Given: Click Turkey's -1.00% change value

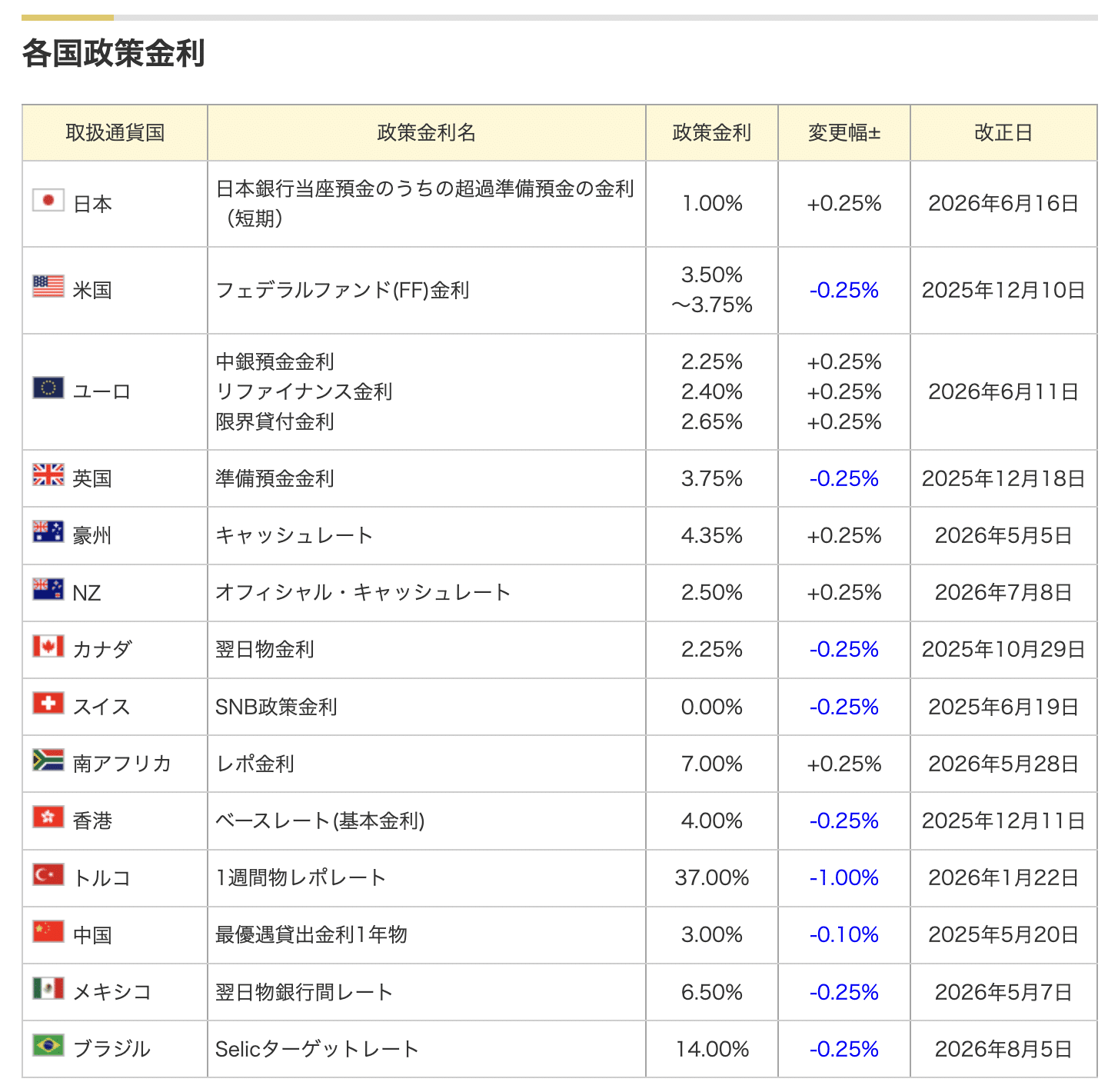Looking at the screenshot, I should pos(844,877).
